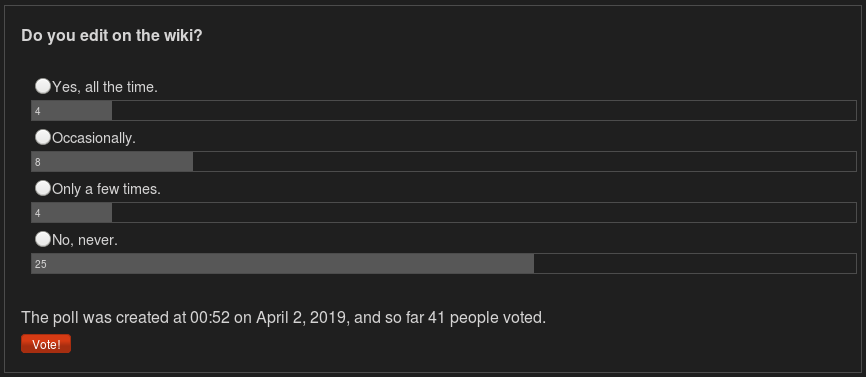
Task: Click the filled gray portion of the "No, never." bar
Action: (x=283, y=263)
